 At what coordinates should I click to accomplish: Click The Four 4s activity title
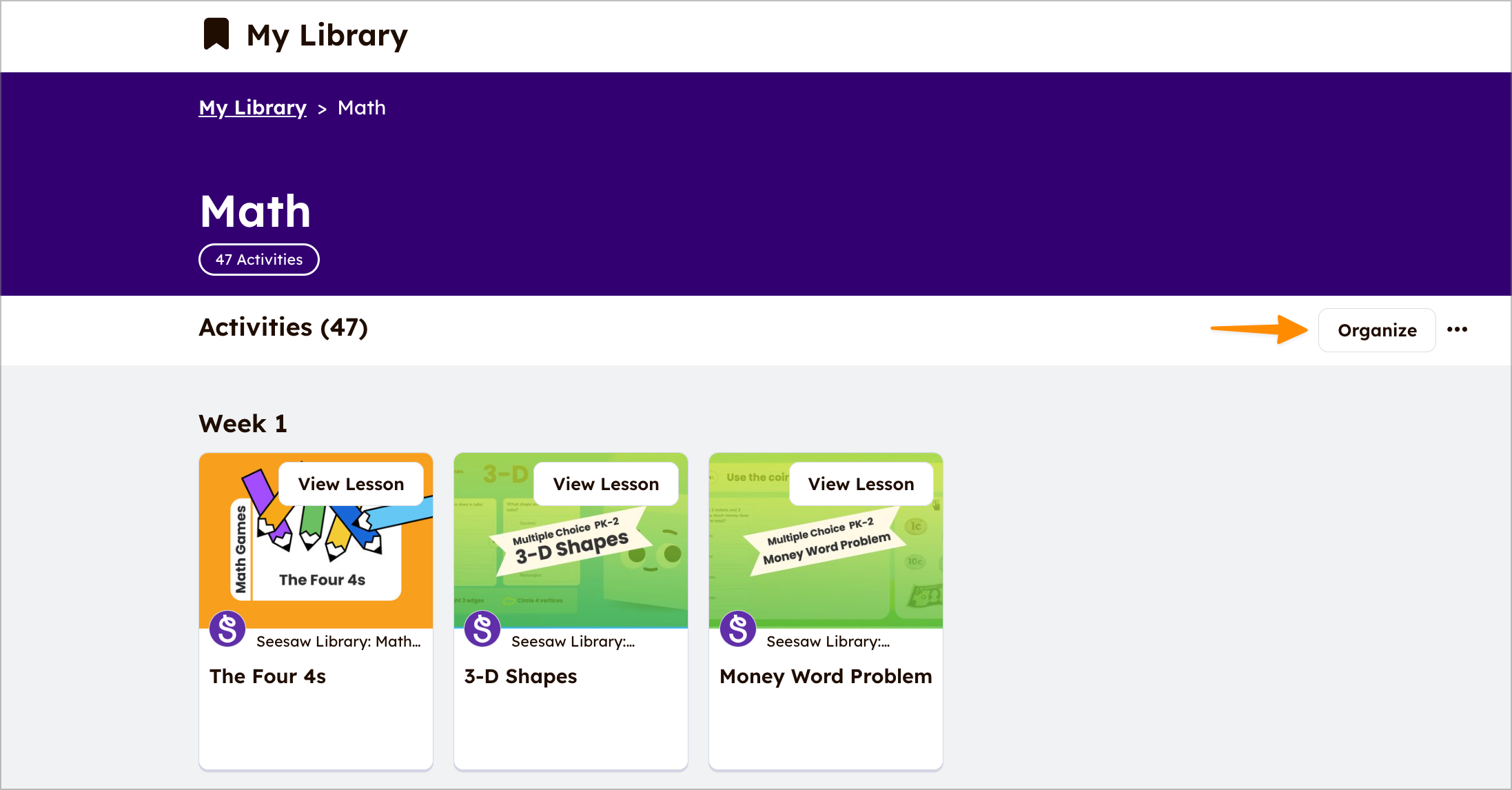(x=268, y=676)
